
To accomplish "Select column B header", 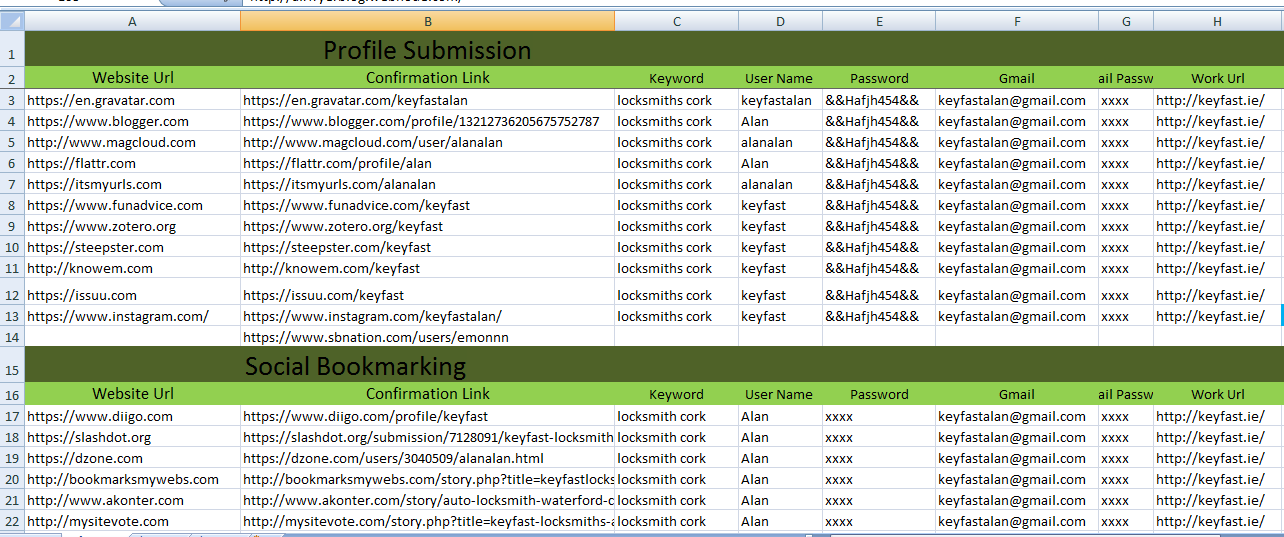I will pyautogui.click(x=428, y=21).
